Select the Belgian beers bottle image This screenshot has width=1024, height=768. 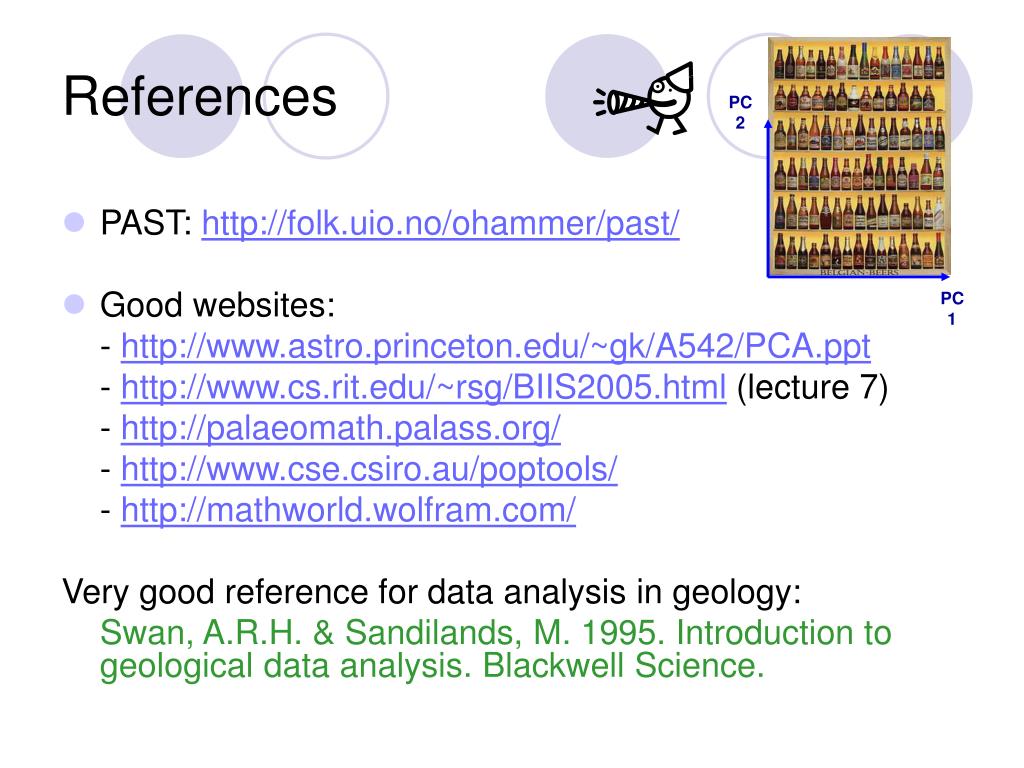click(x=859, y=156)
